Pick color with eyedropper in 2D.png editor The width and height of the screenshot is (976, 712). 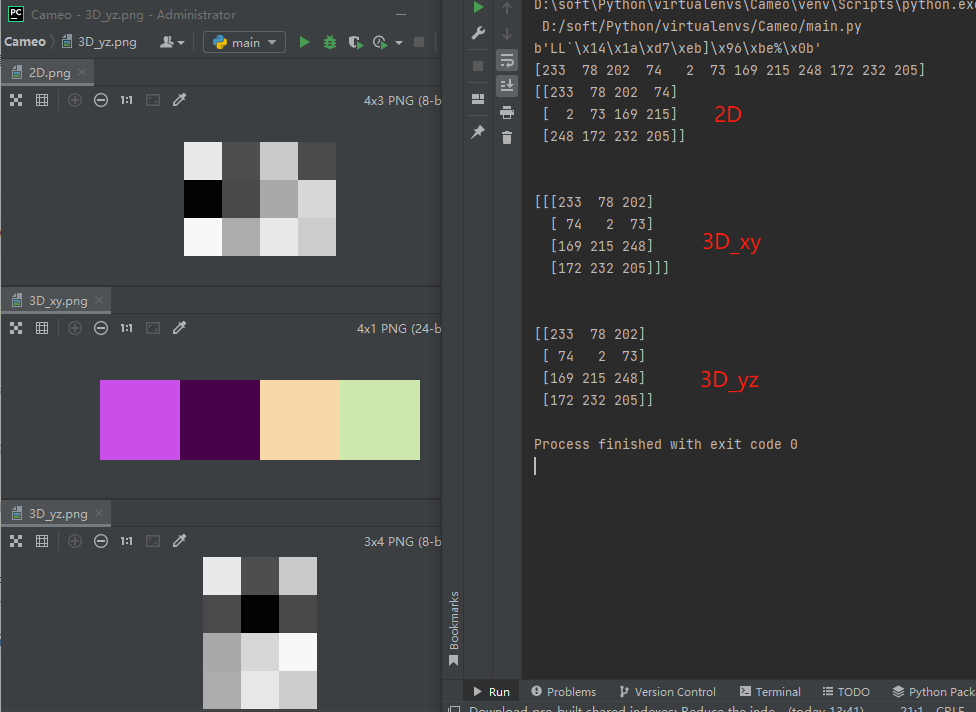click(180, 100)
